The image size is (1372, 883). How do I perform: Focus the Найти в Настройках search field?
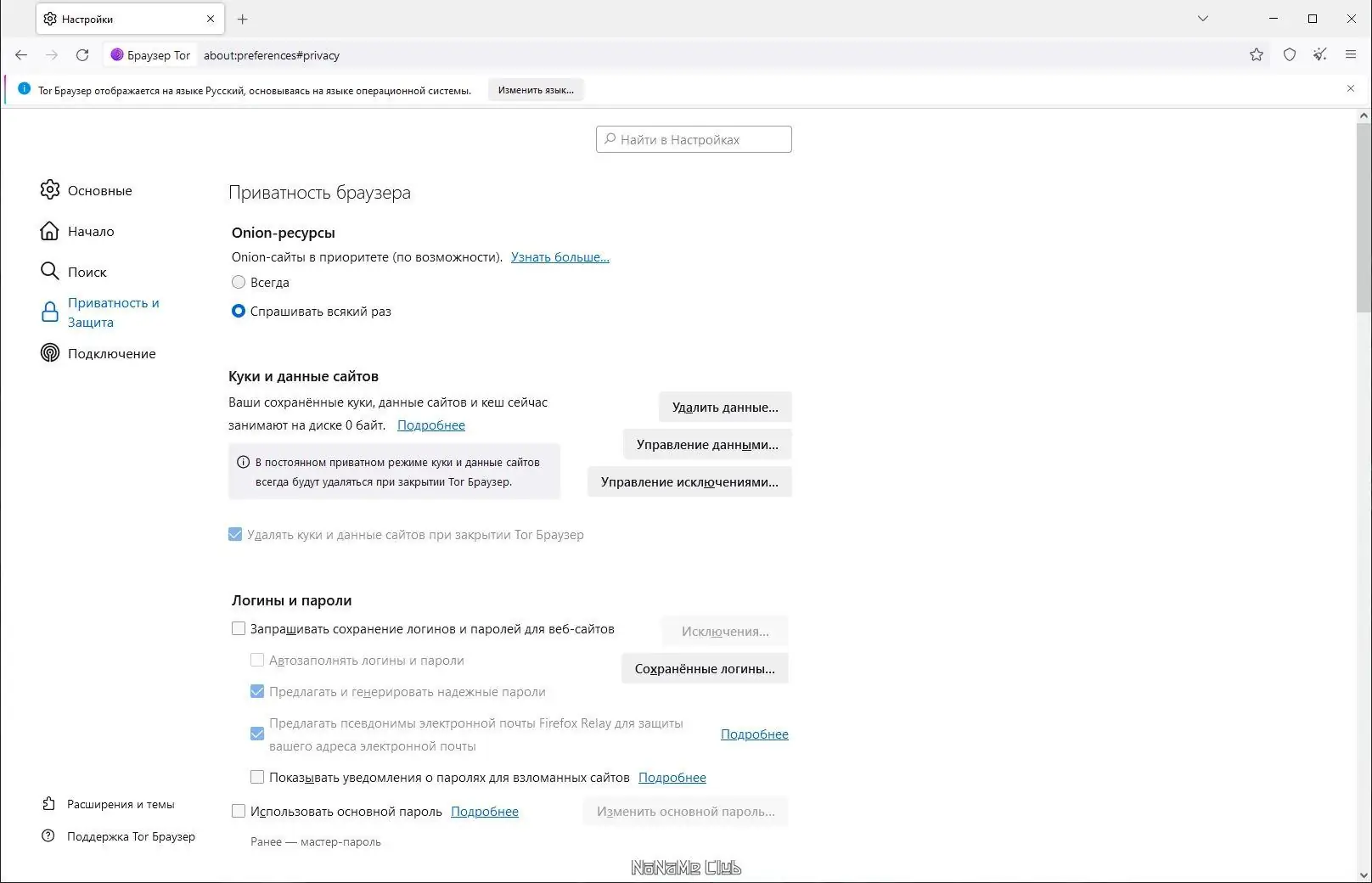[694, 139]
